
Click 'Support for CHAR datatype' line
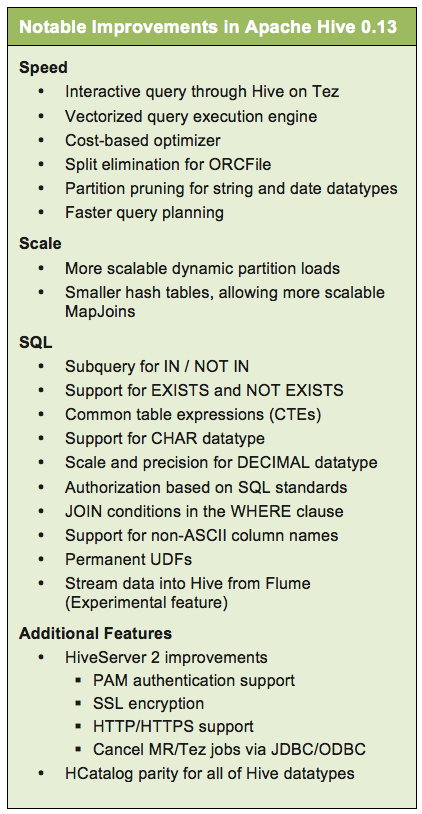click(165, 438)
